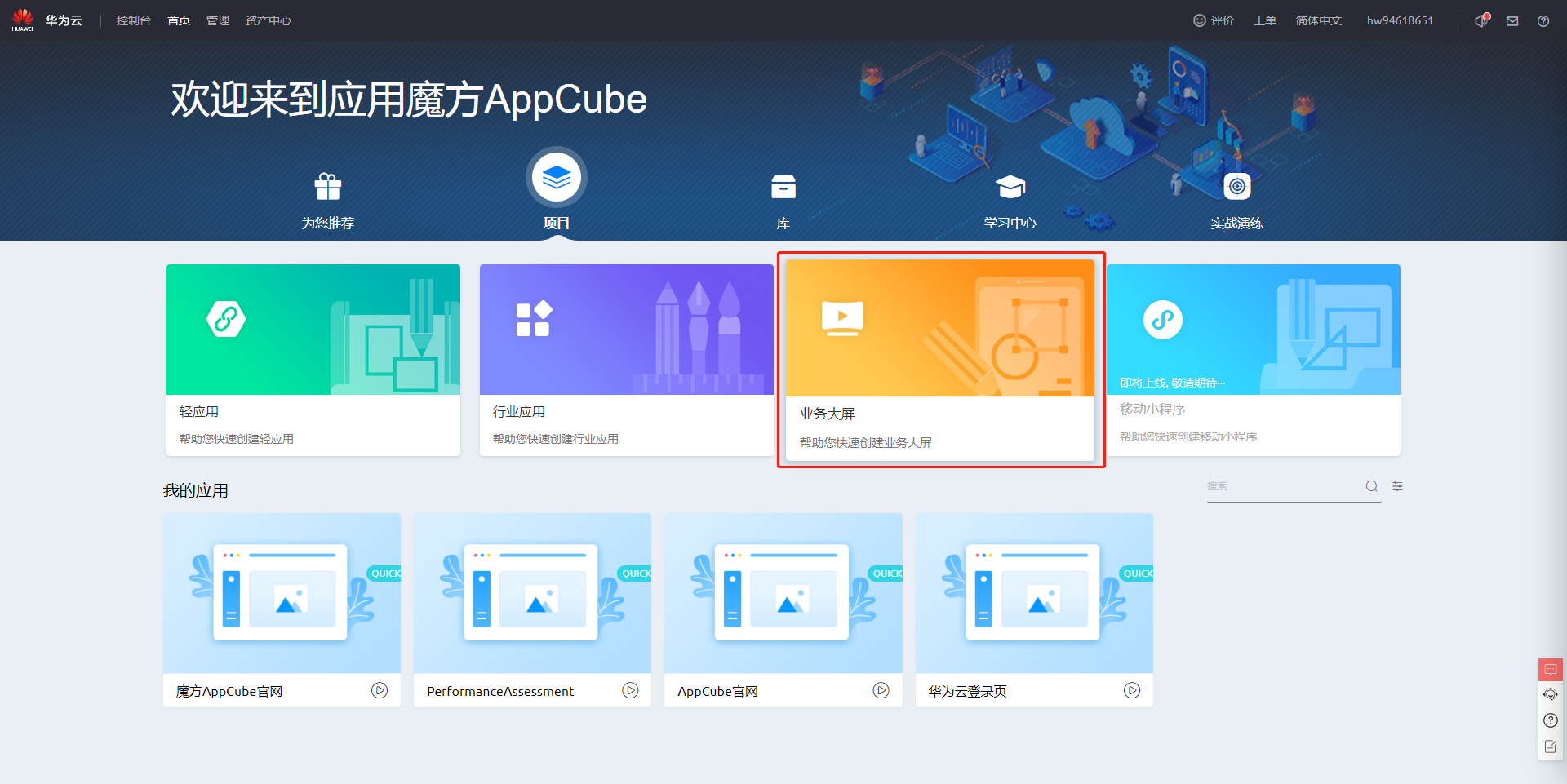Click the Huawei logo icon
The width and height of the screenshot is (1567, 784).
[x=22, y=20]
